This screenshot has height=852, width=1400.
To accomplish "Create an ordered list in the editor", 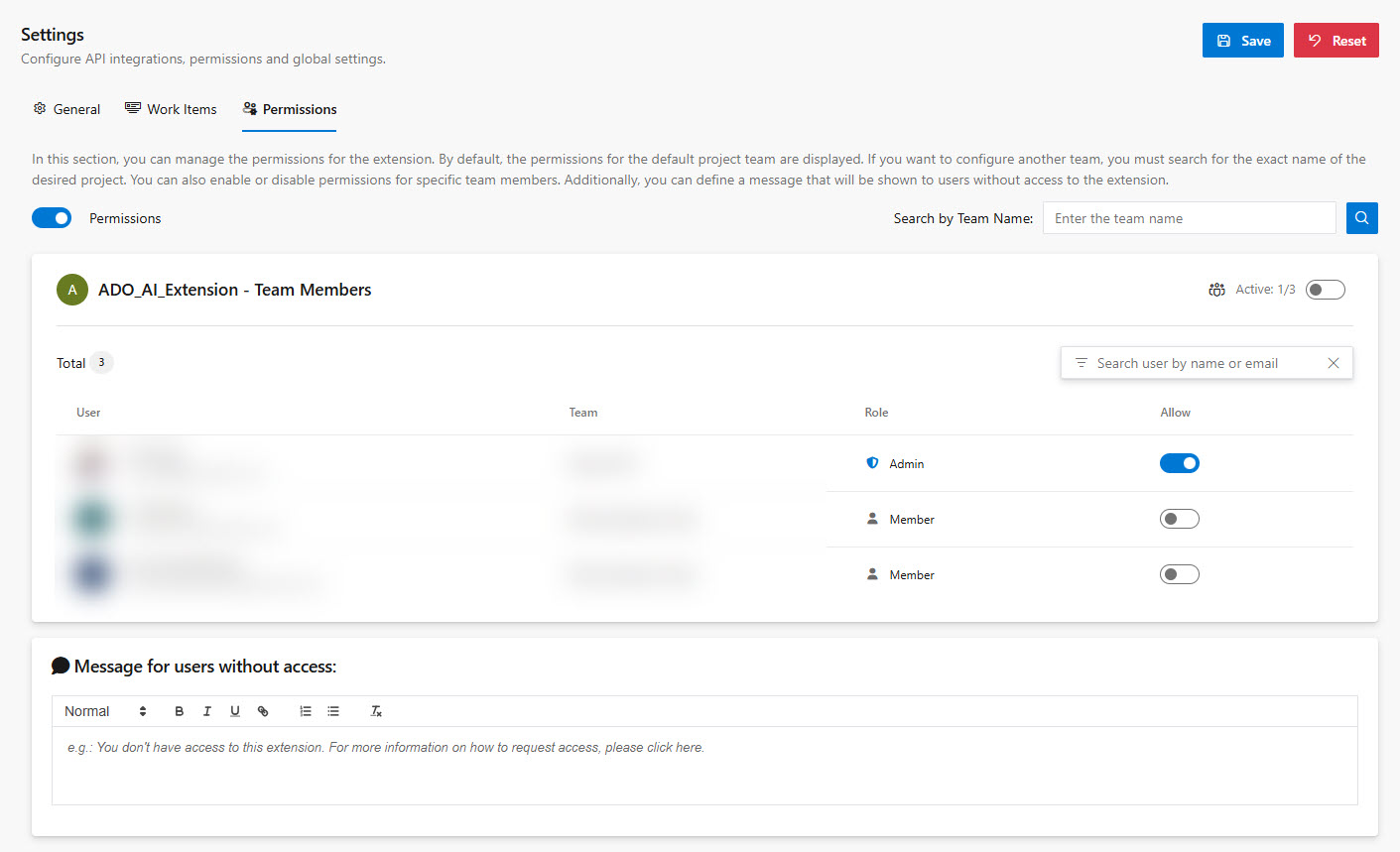I will [305, 710].
